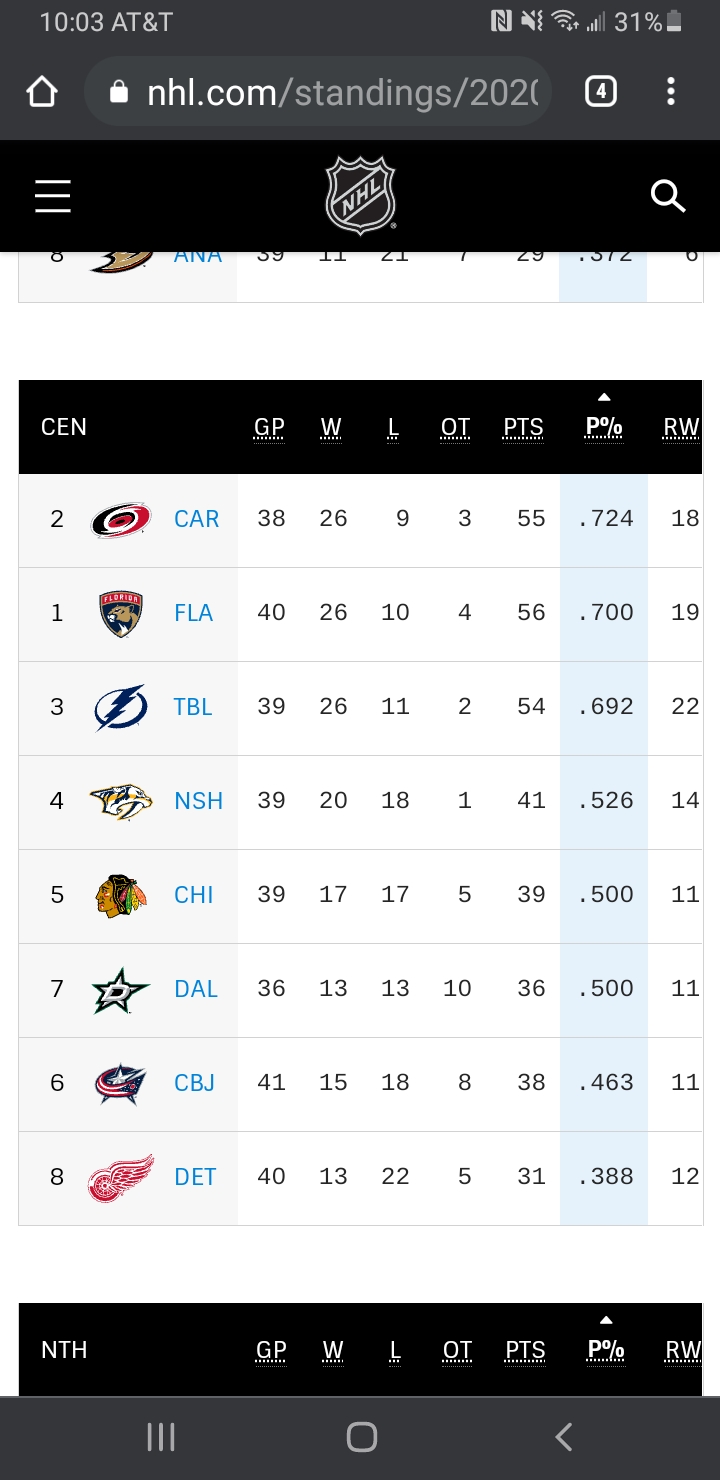
Task: Tap the Detroit Red Wings logo
Action: 121,1178
